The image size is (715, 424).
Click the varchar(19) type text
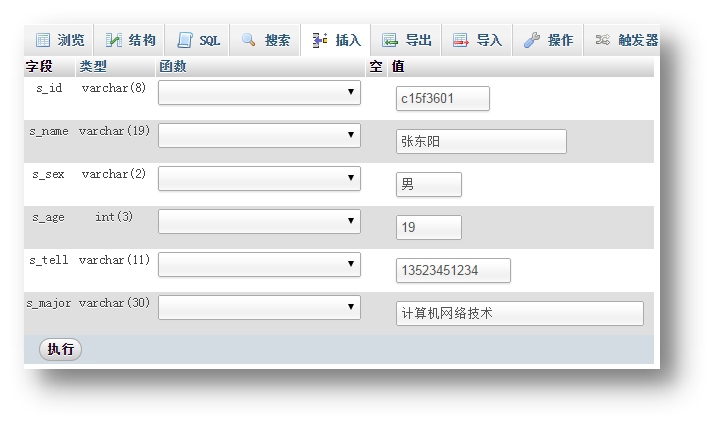(114, 131)
